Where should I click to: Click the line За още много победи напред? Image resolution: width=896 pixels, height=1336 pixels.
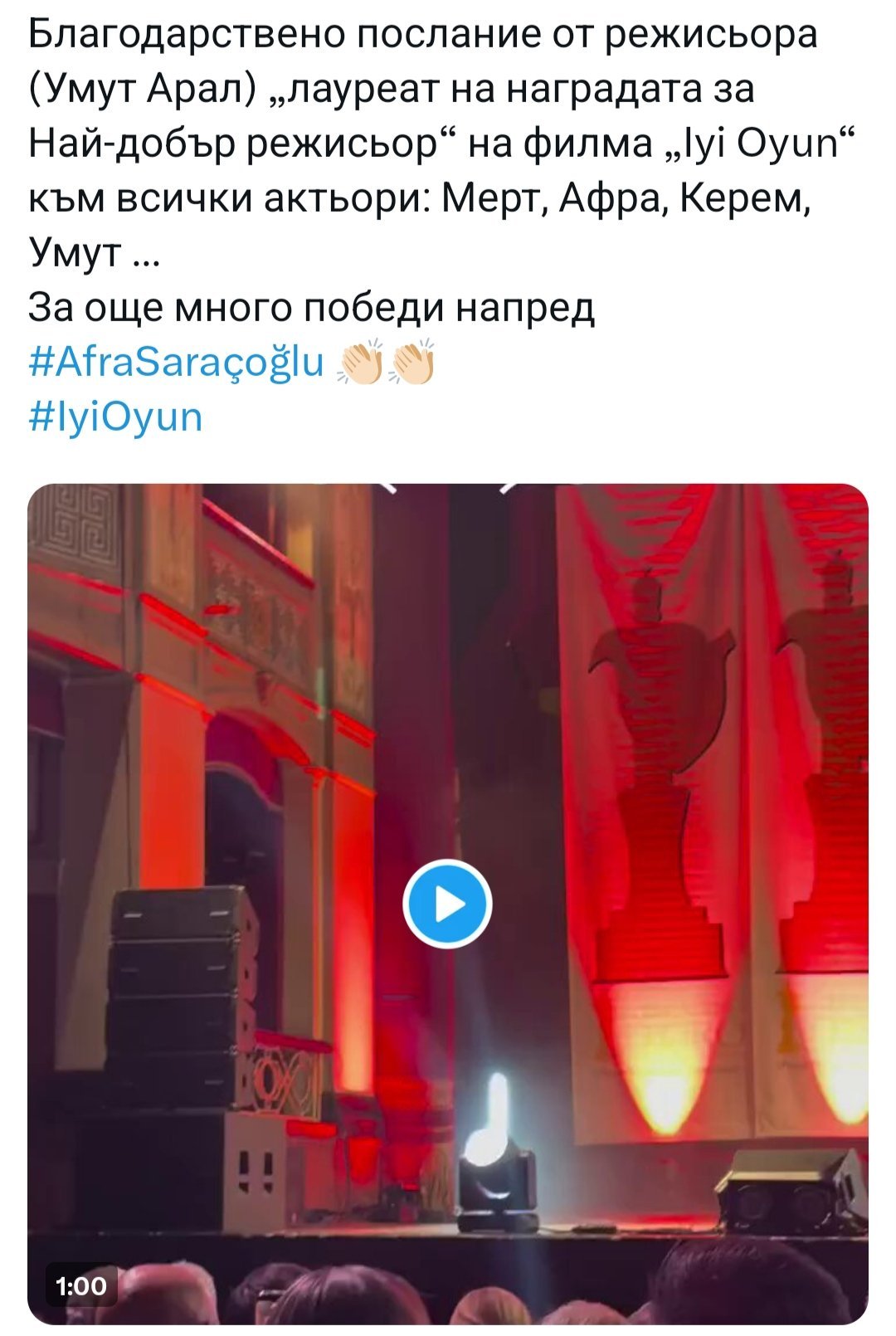click(312, 308)
